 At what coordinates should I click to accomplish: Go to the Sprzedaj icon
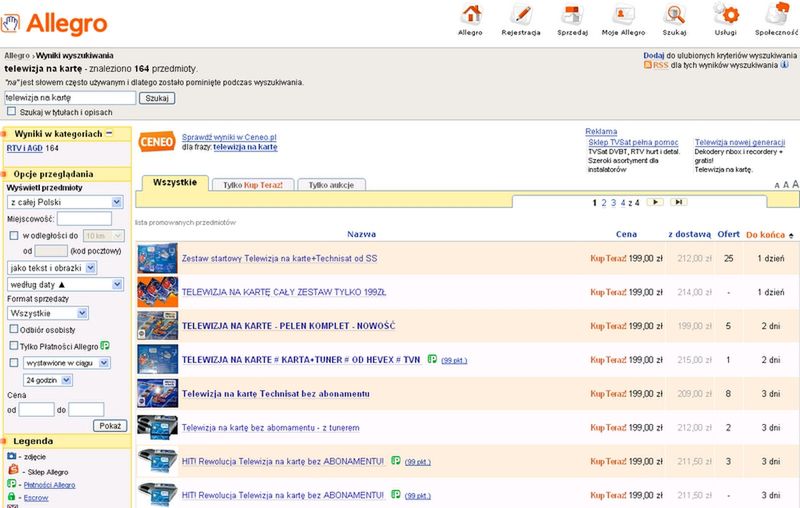(x=572, y=14)
